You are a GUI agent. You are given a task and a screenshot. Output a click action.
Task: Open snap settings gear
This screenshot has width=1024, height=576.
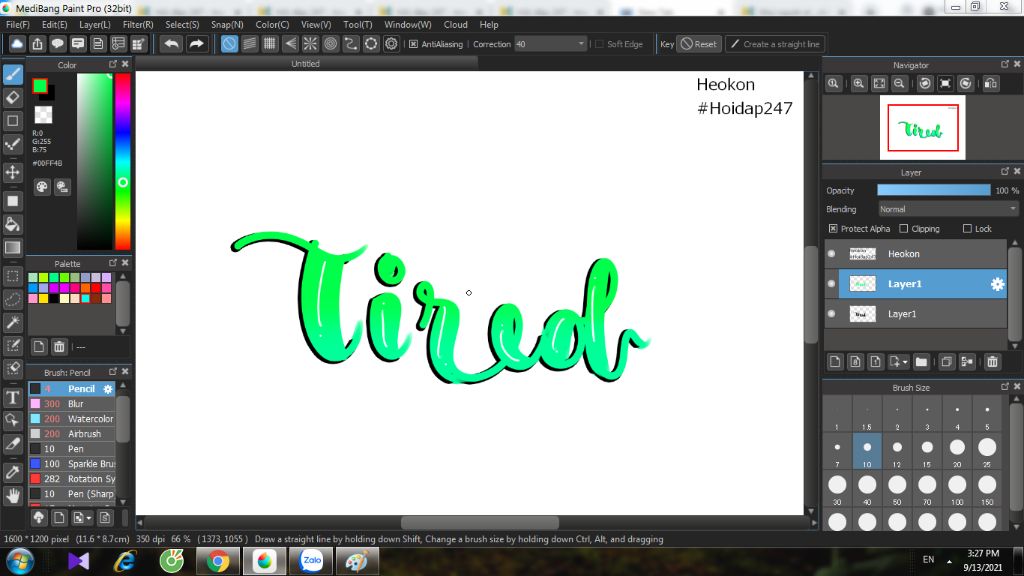(391, 44)
